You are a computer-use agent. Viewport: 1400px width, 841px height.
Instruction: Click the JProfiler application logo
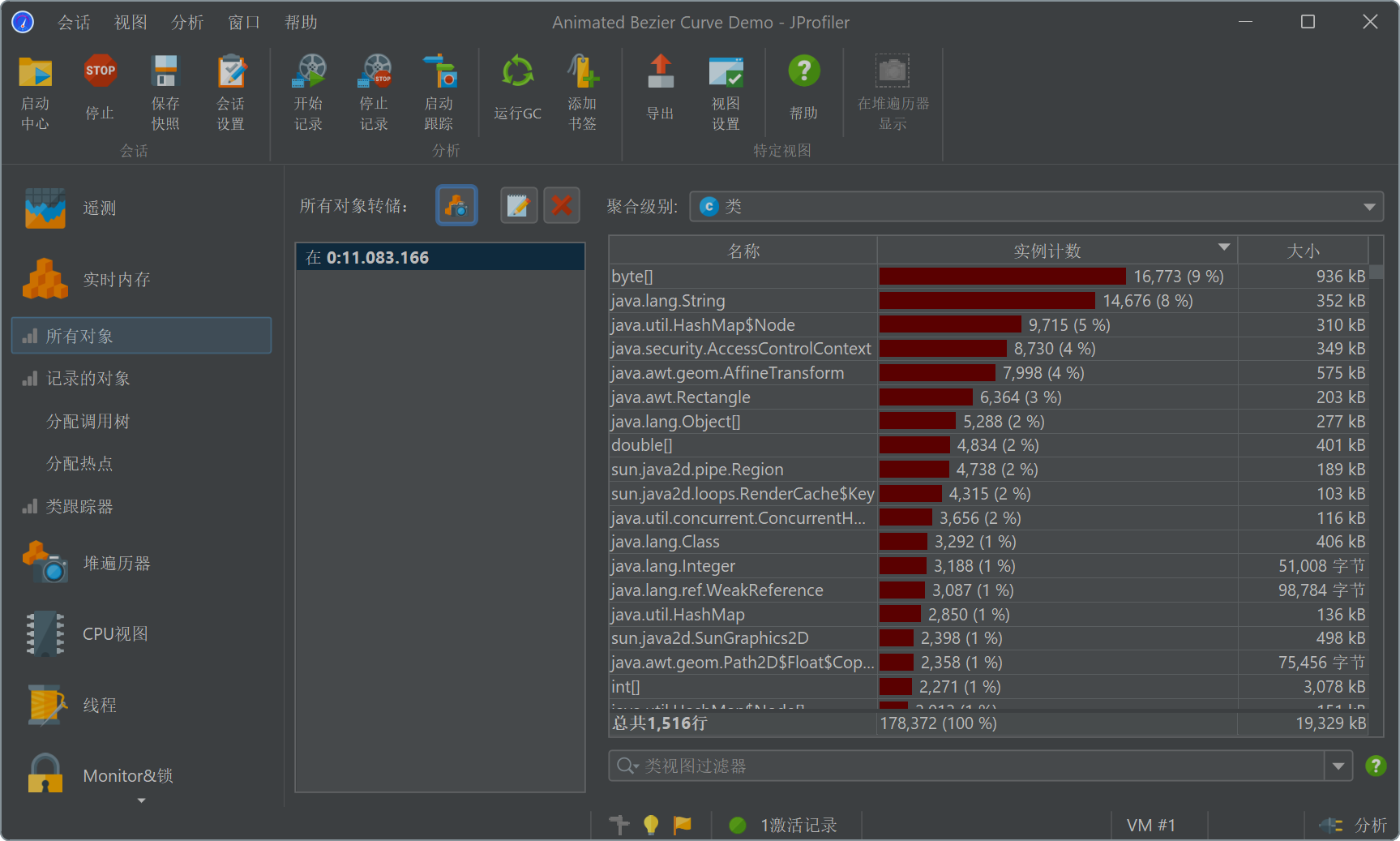click(x=23, y=22)
